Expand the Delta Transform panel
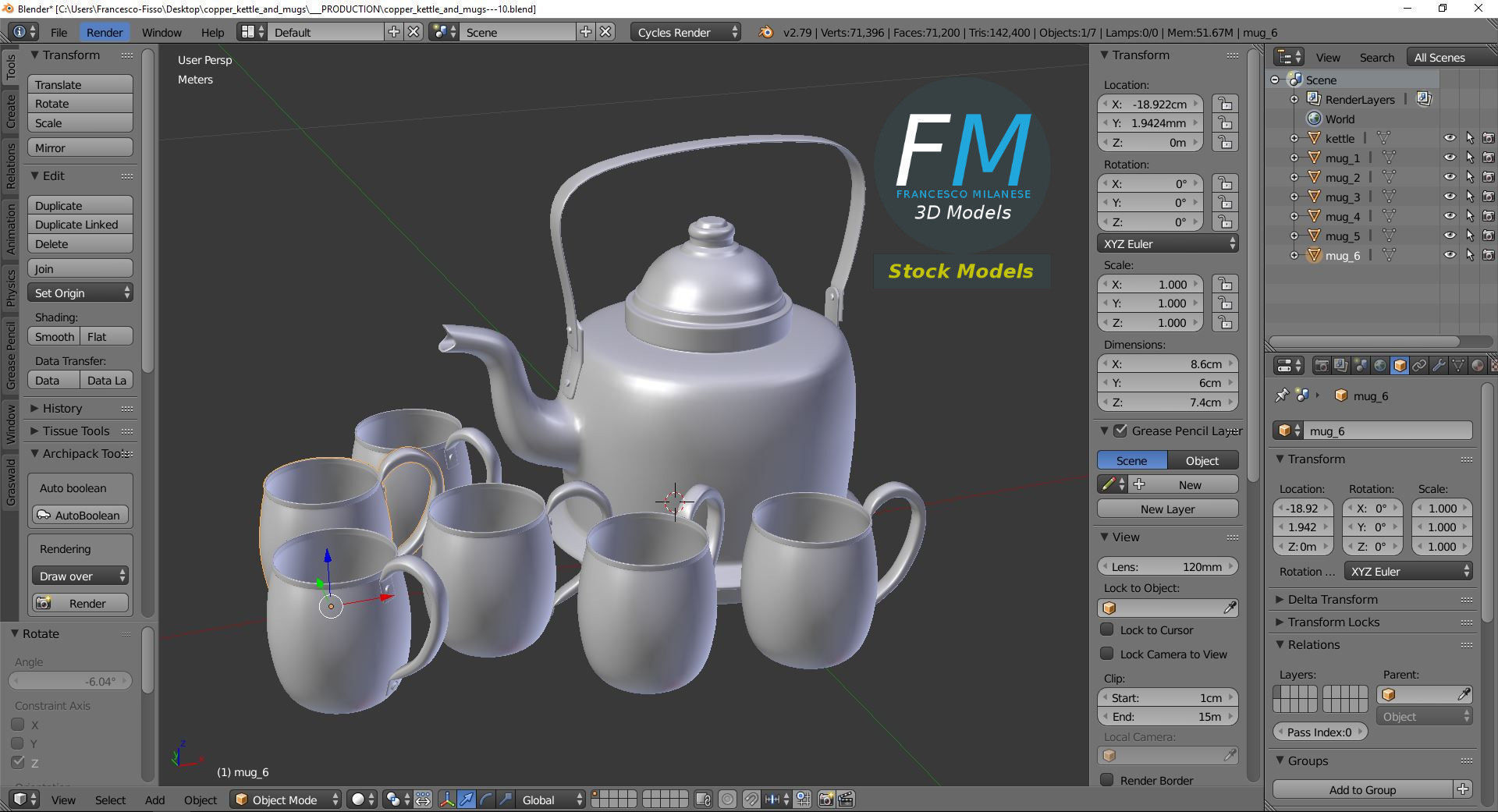 (1333, 599)
